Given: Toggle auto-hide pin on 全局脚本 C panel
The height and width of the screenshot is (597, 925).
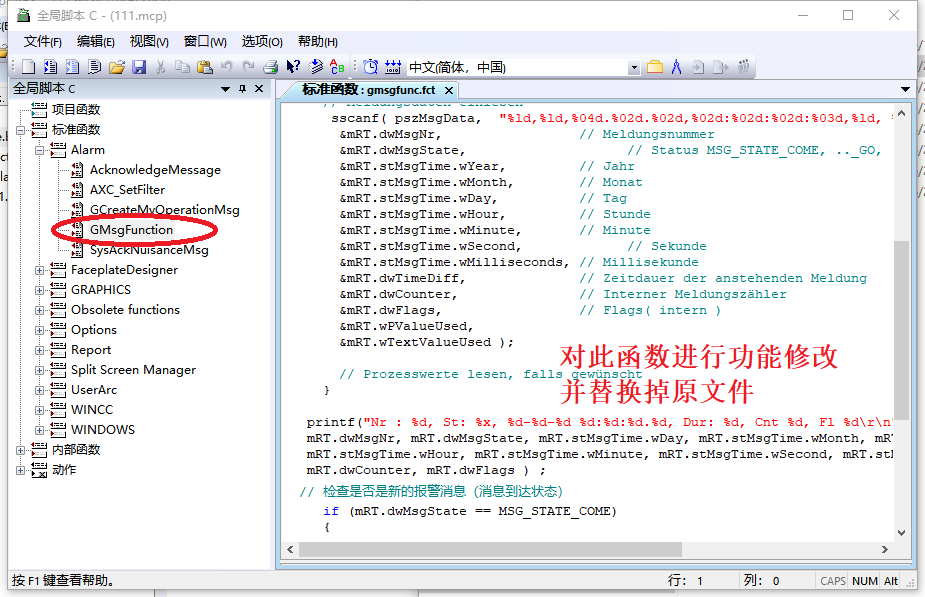Looking at the screenshot, I should 242,89.
